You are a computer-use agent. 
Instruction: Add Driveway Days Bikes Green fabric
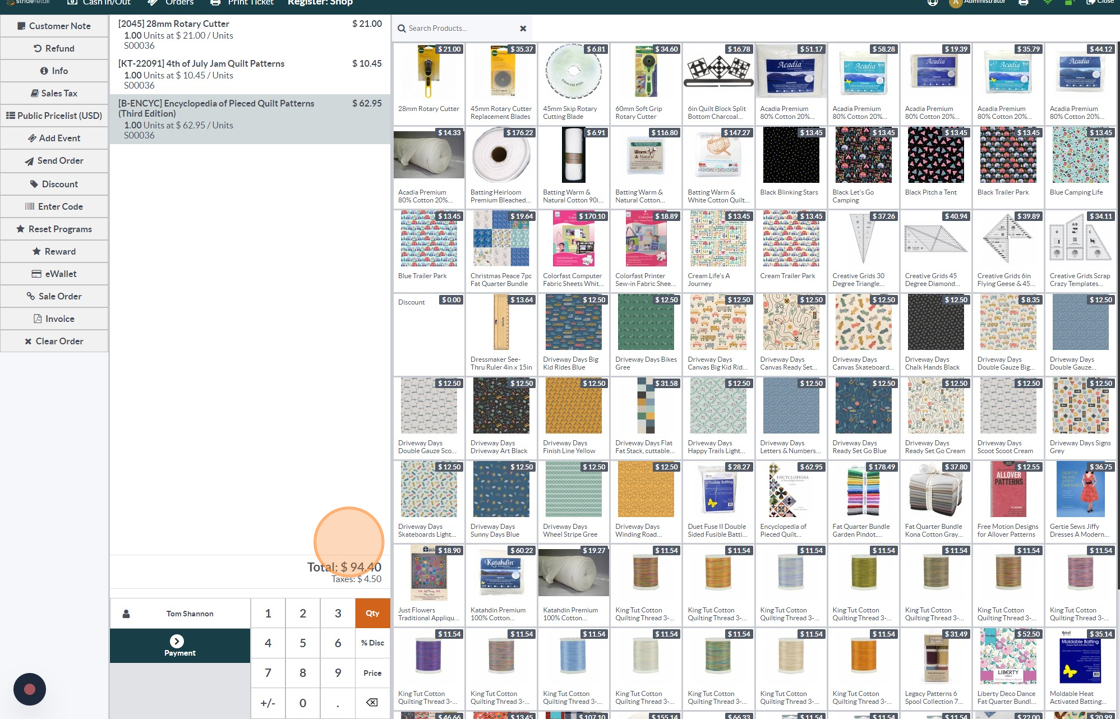646,334
